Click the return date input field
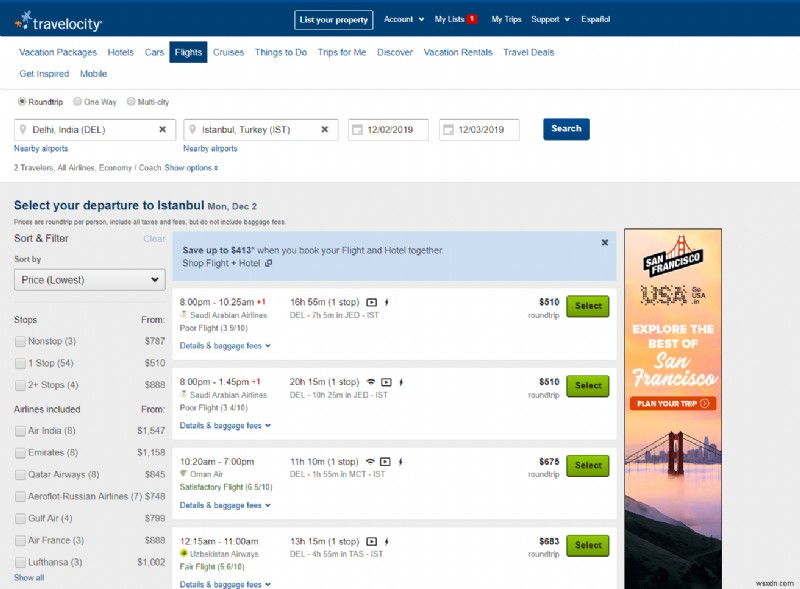Screen dimensions: 800x589 point(480,129)
